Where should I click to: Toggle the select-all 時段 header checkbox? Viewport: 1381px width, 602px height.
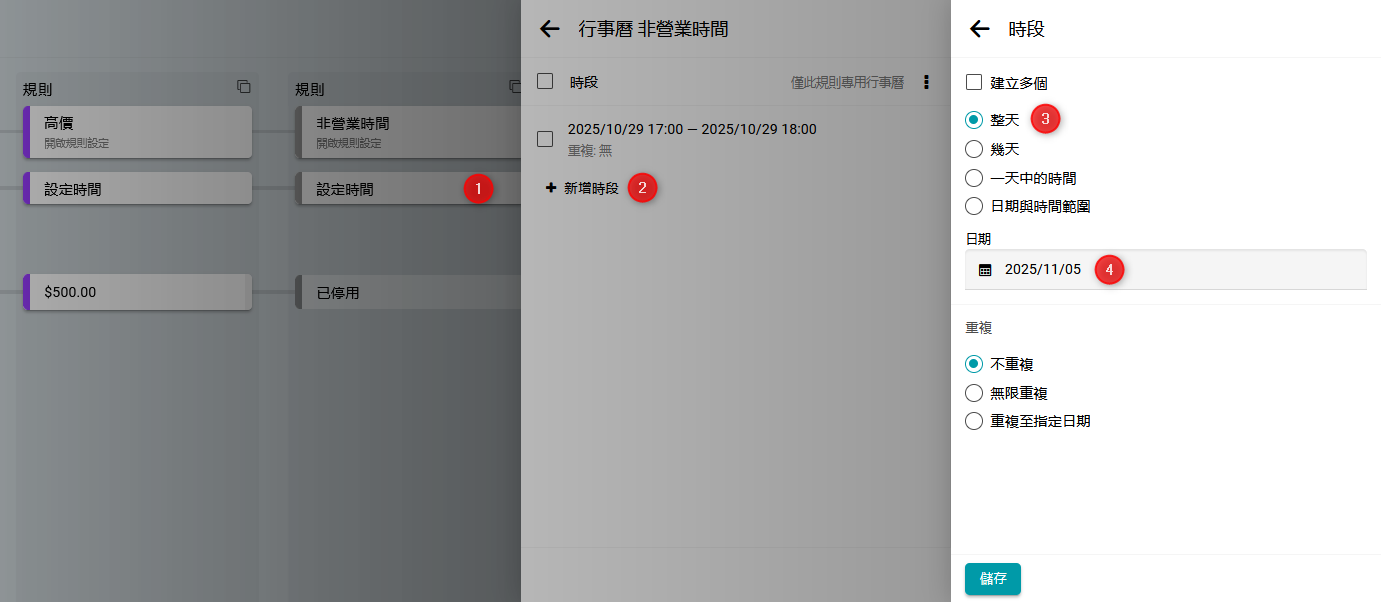coord(545,82)
